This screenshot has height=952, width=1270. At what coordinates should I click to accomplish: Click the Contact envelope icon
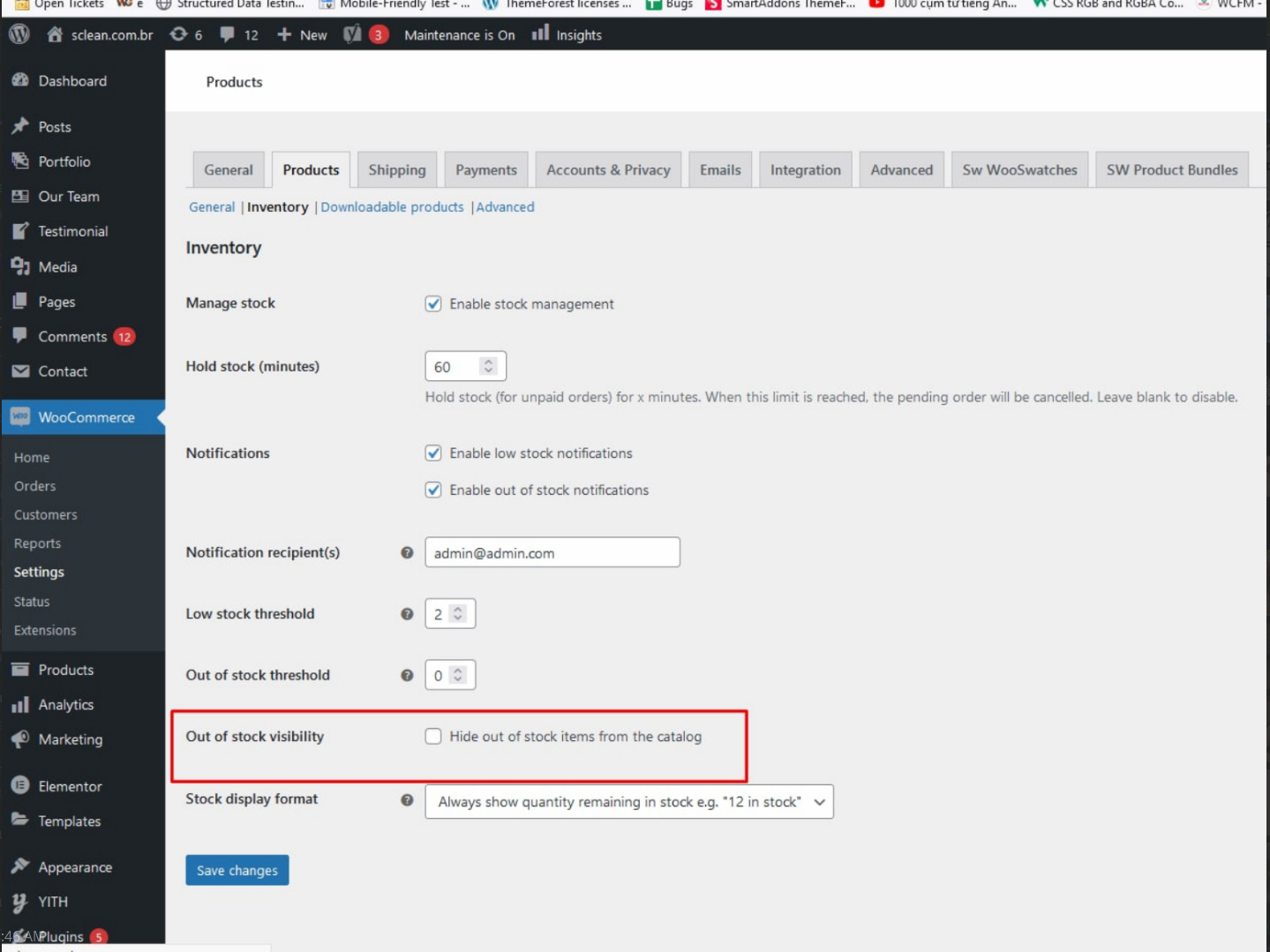click(20, 371)
